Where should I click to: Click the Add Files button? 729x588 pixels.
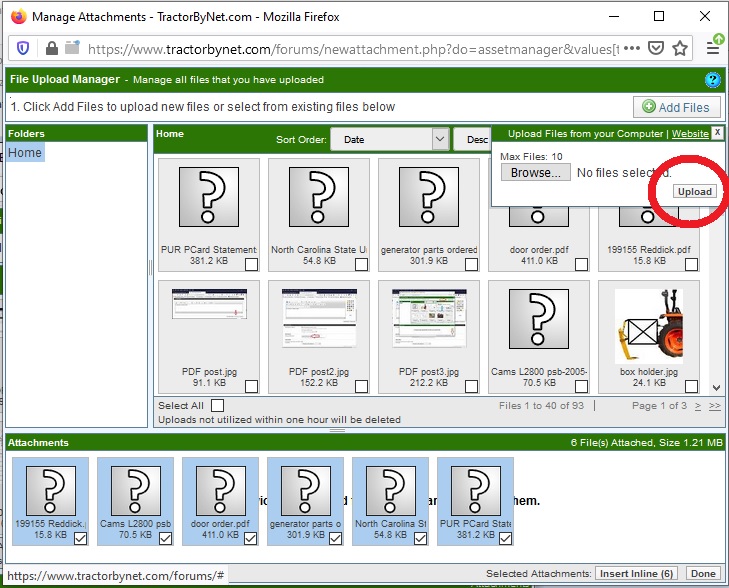(676, 107)
